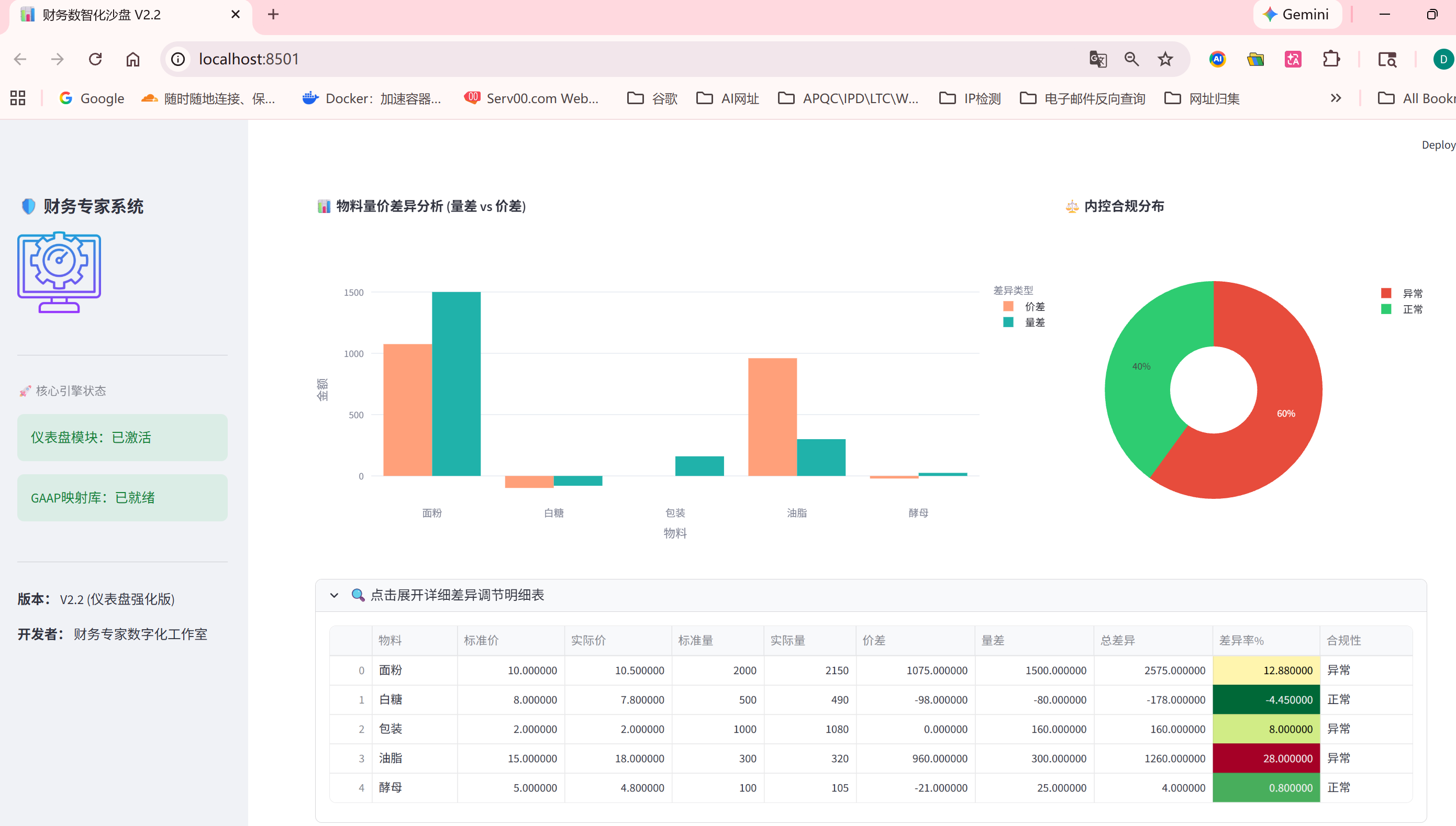Click the Deploy button
Screen dimensions: 1456x826
pos(1437,144)
